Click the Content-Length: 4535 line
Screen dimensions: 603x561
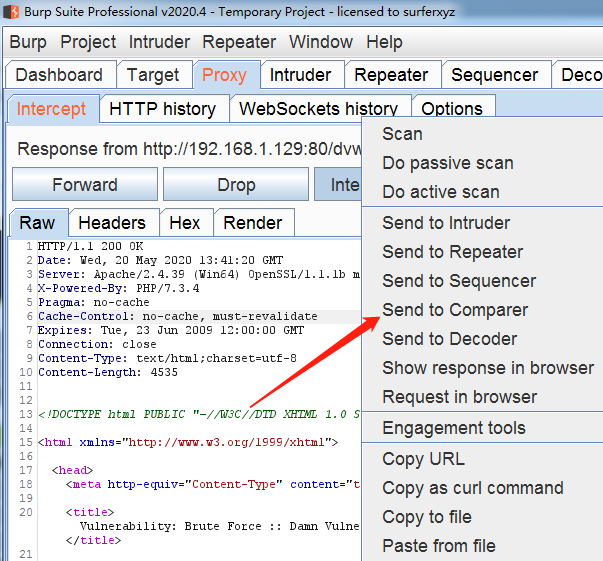[x=108, y=372]
